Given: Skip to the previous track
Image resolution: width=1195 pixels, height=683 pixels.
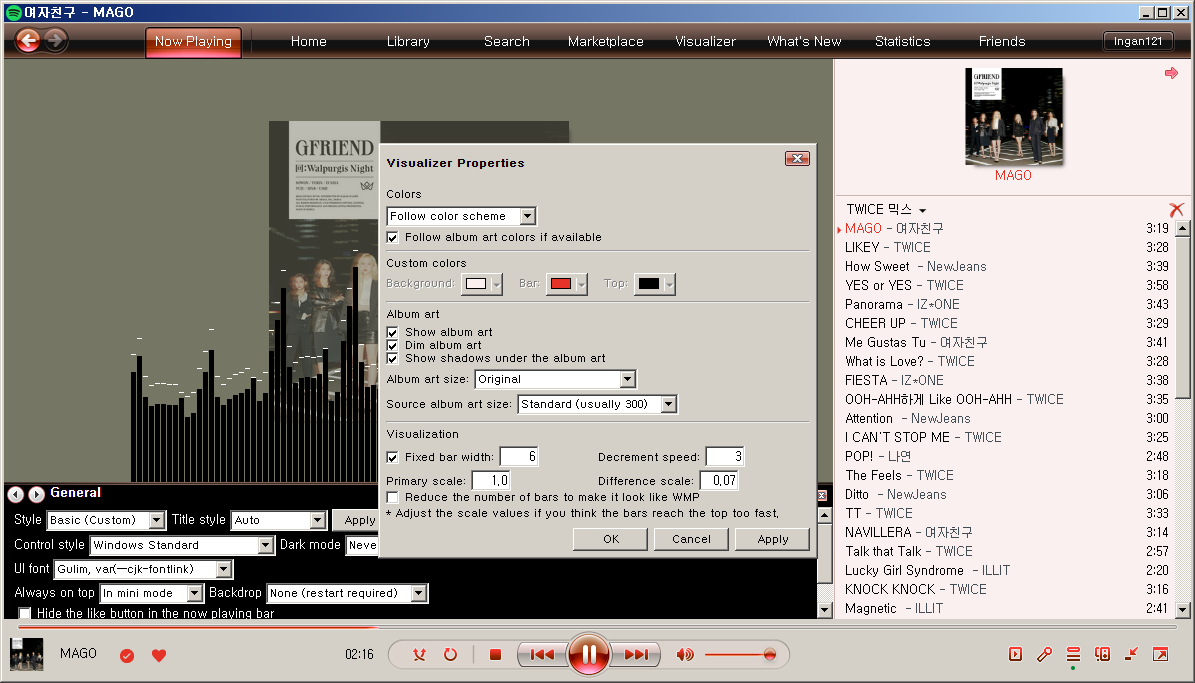Looking at the screenshot, I should tap(542, 654).
